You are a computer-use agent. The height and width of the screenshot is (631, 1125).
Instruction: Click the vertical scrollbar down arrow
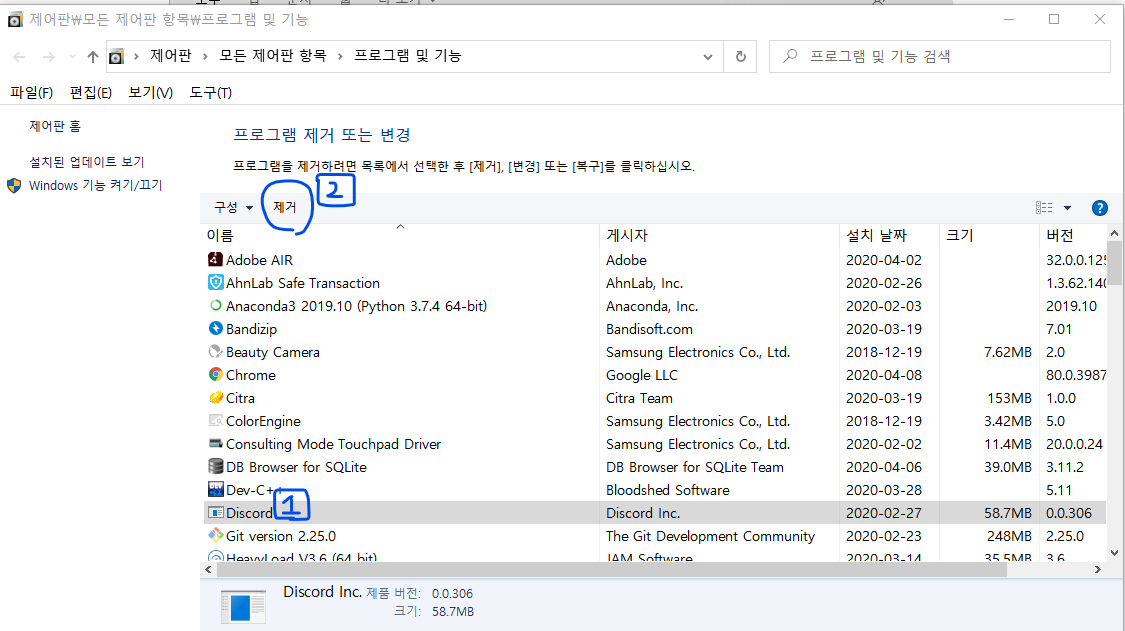(1114, 553)
